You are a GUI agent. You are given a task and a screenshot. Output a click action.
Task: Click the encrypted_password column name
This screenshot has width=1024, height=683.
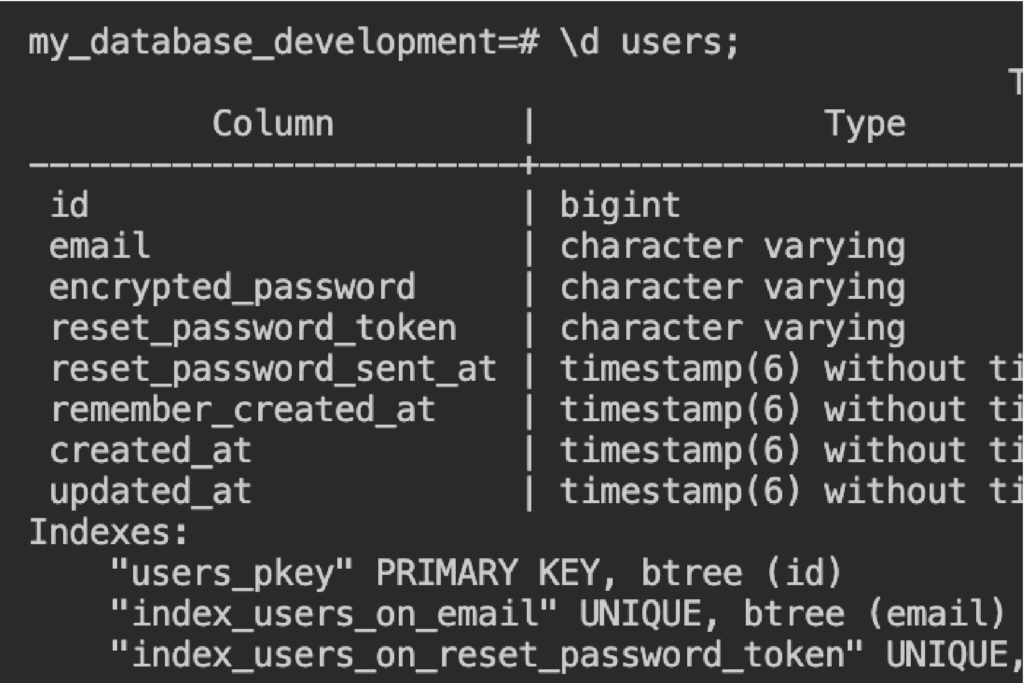point(232,288)
